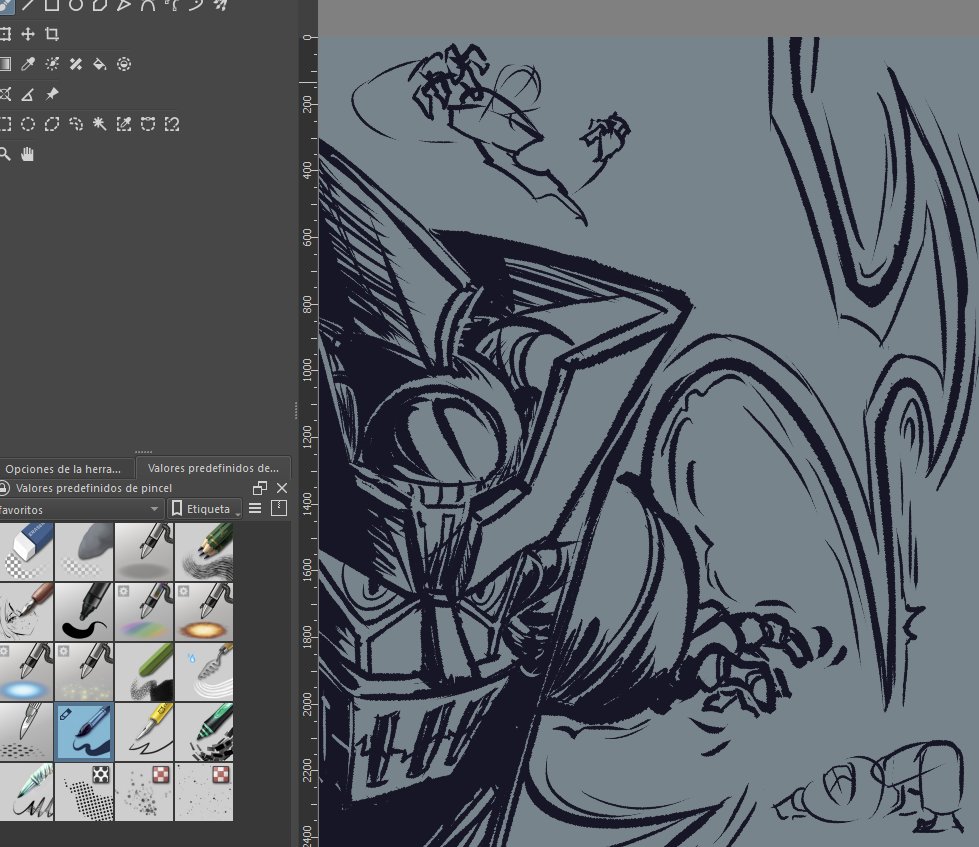Open the presets view mode menu
979x847 pixels.
pos(255,509)
